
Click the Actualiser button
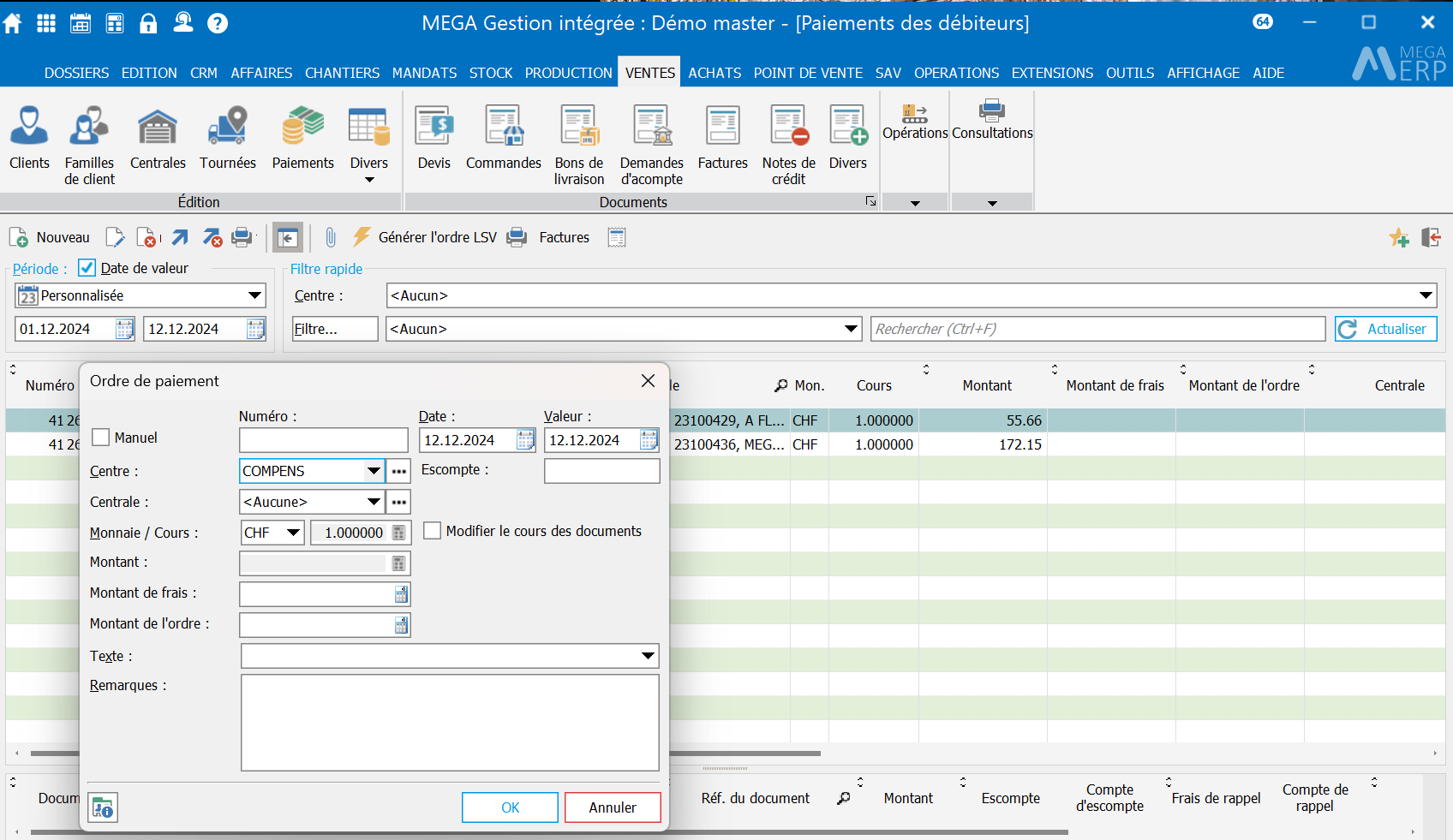[x=1386, y=329]
